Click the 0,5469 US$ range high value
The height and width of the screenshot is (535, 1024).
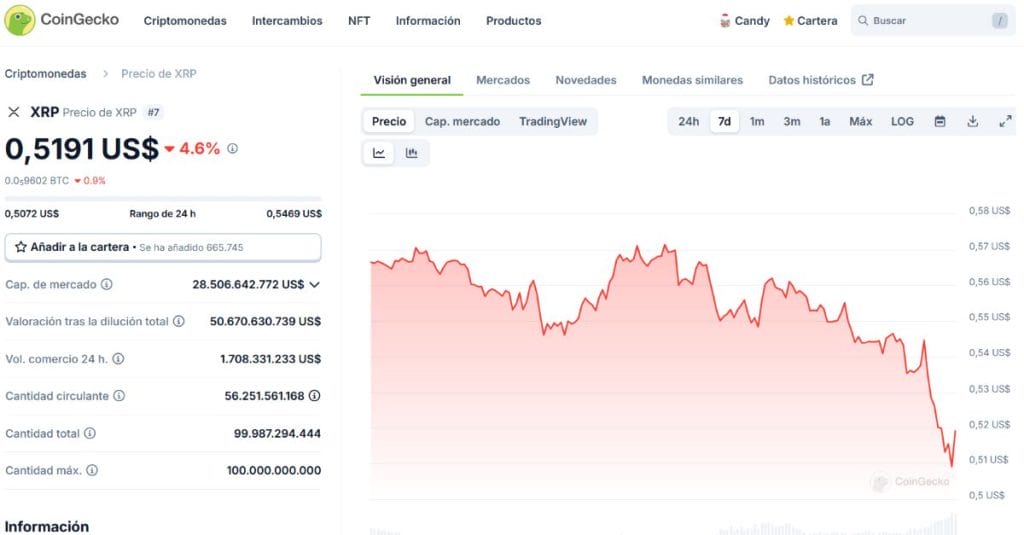pyautogui.click(x=294, y=214)
